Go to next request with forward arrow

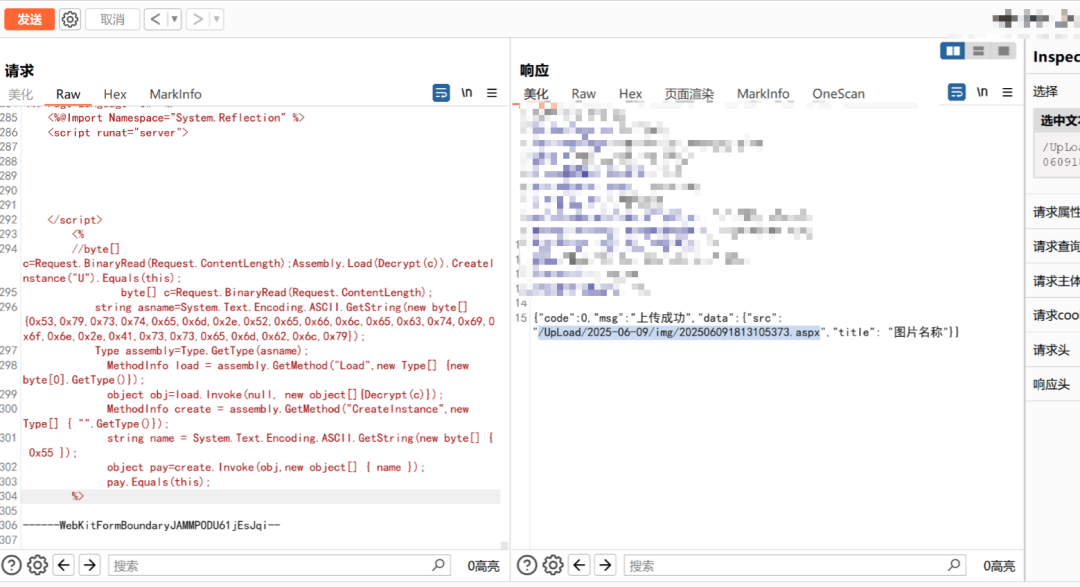click(197, 19)
